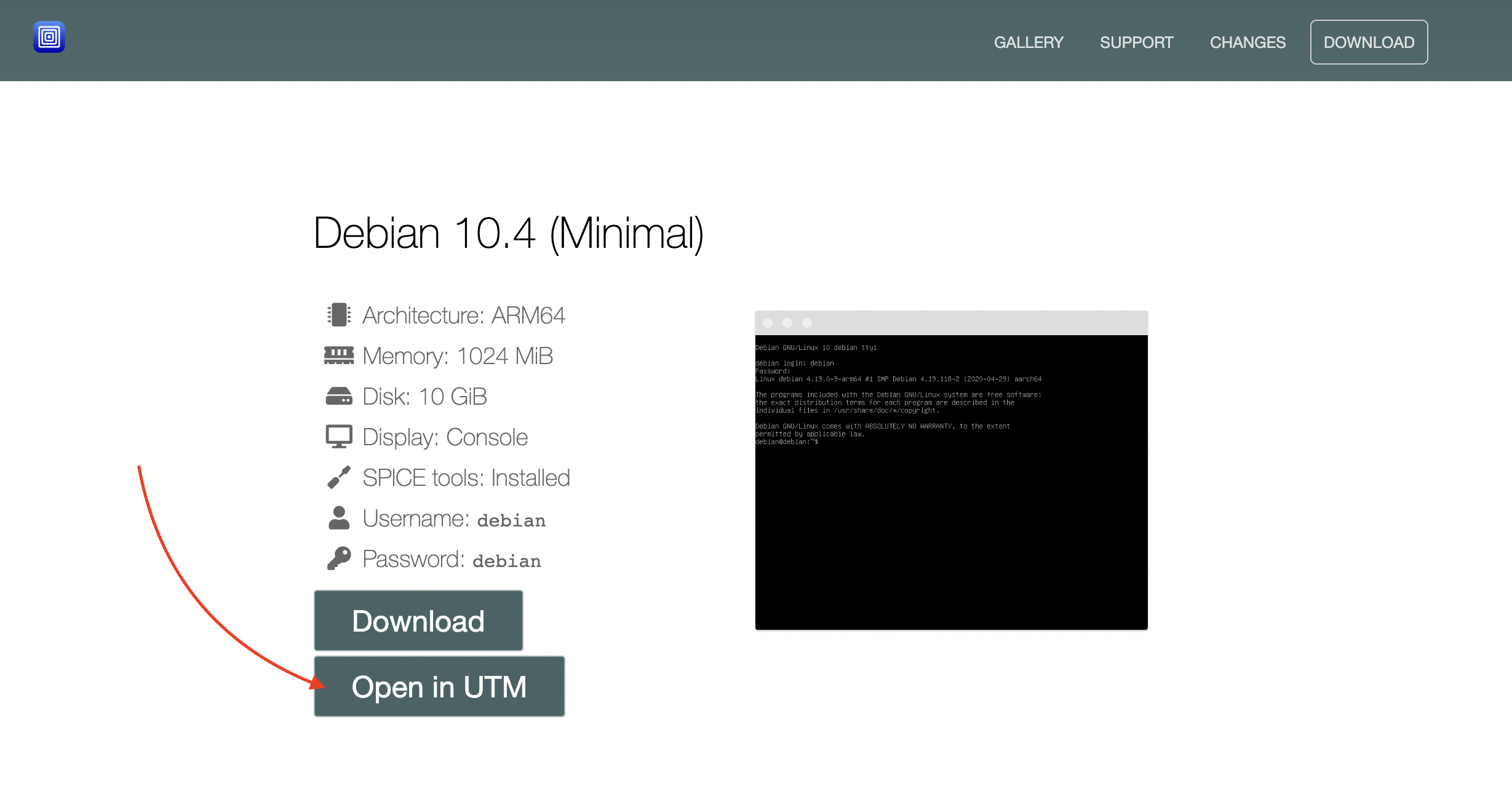
Task: View the Changes page
Action: click(x=1247, y=42)
